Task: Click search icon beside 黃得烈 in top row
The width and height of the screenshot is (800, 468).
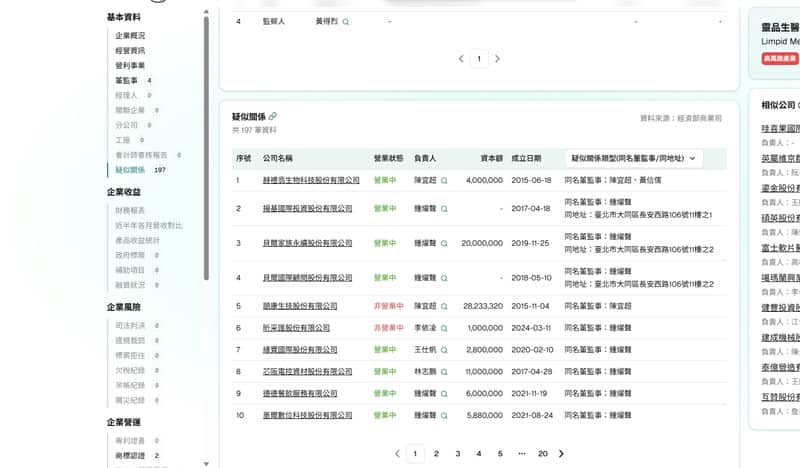Action: coord(347,21)
